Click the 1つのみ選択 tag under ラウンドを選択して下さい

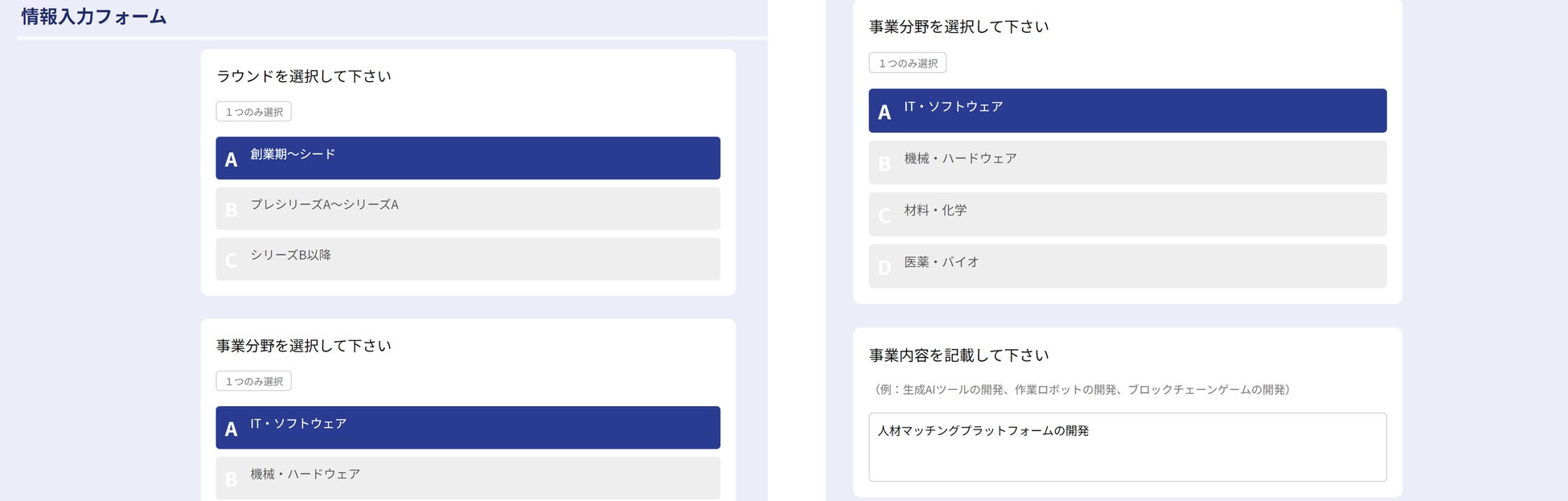253,112
